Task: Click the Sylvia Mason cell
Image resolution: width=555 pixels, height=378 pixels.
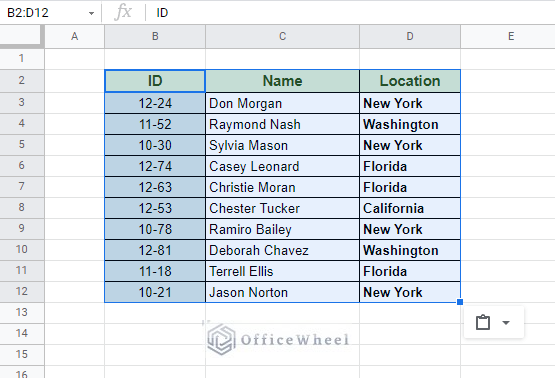Action: pyautogui.click(x=282, y=145)
